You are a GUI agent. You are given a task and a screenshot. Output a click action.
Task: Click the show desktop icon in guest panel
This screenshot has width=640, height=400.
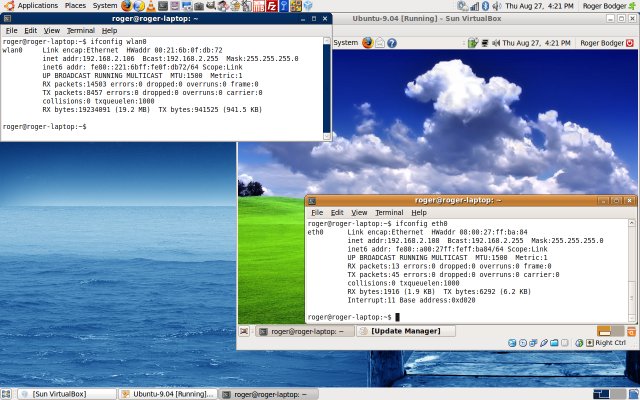coord(245,331)
